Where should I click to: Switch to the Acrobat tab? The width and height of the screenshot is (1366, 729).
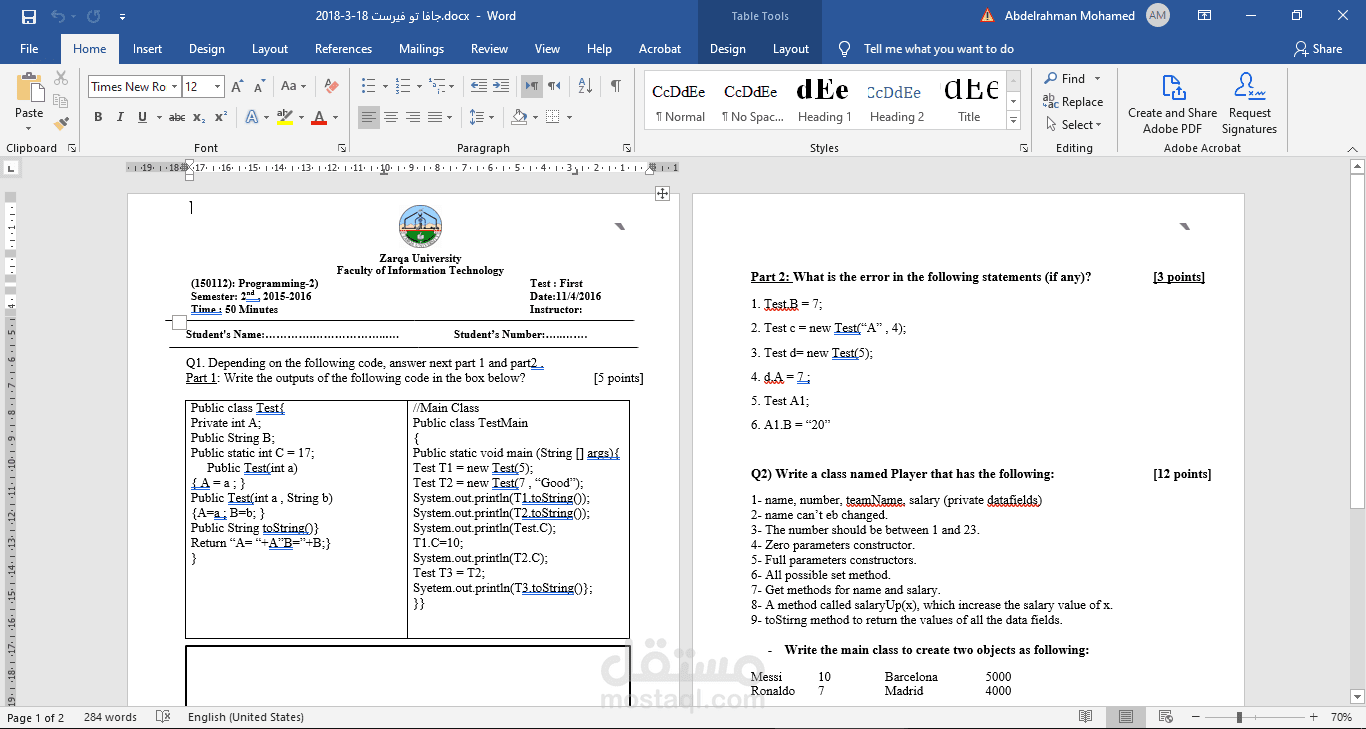(660, 48)
